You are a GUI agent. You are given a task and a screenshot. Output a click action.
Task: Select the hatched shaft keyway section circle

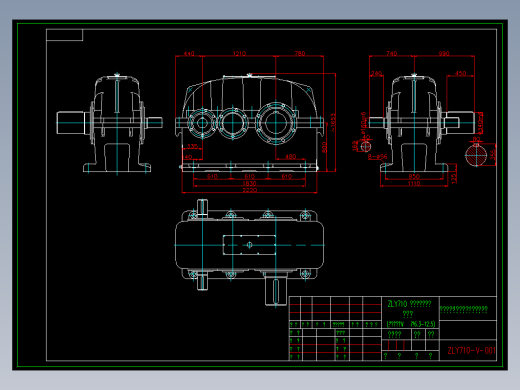click(x=476, y=155)
